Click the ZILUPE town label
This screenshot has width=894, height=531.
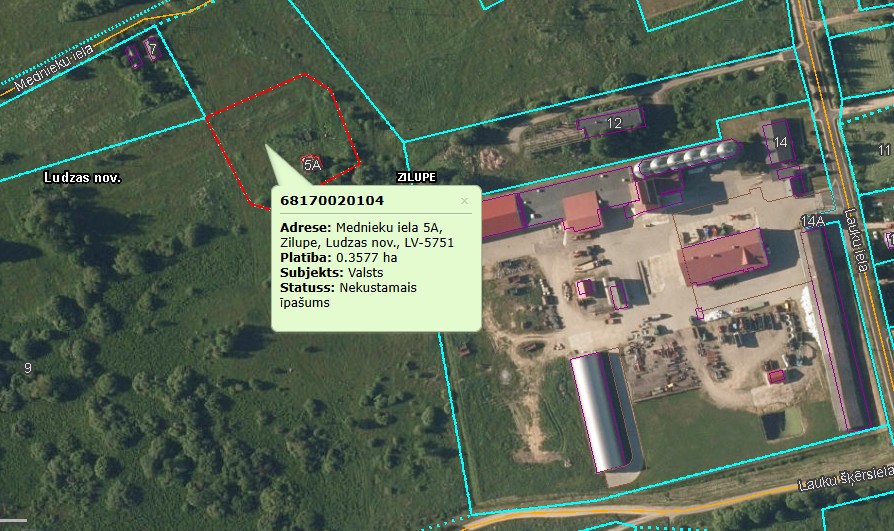coord(416,177)
